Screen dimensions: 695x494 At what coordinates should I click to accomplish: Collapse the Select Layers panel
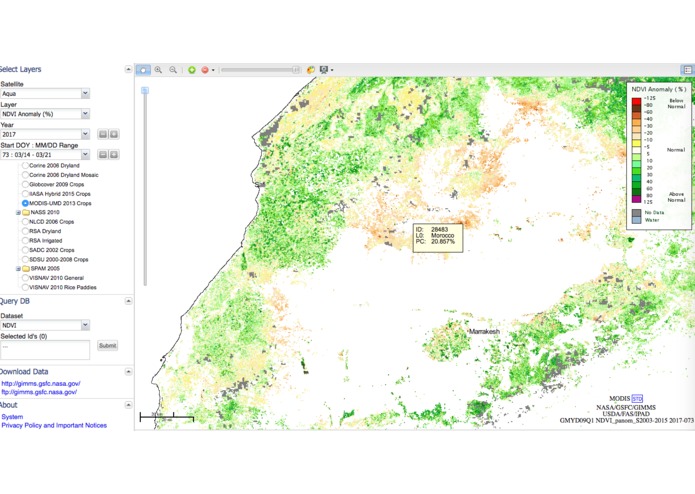point(128,69)
